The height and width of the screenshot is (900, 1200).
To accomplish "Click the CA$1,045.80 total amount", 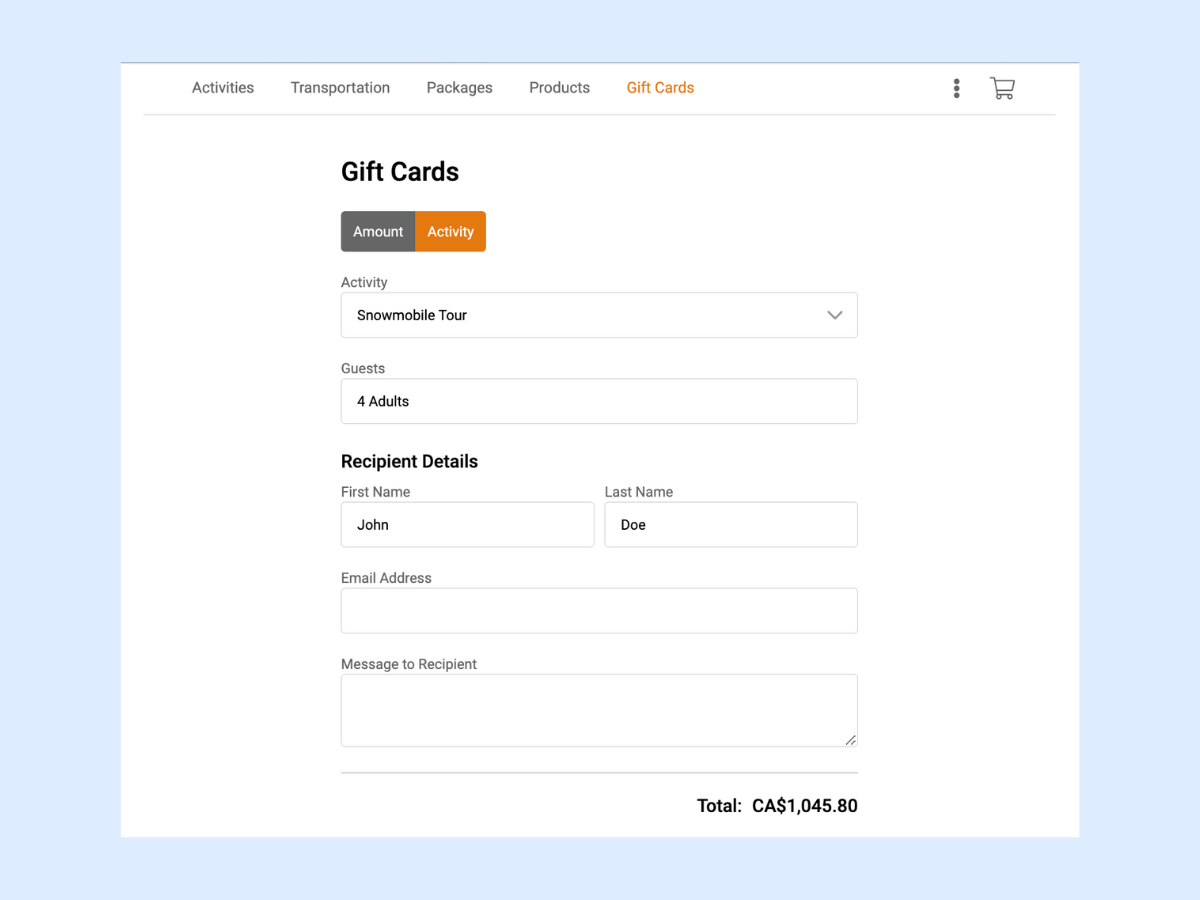I will click(x=805, y=805).
